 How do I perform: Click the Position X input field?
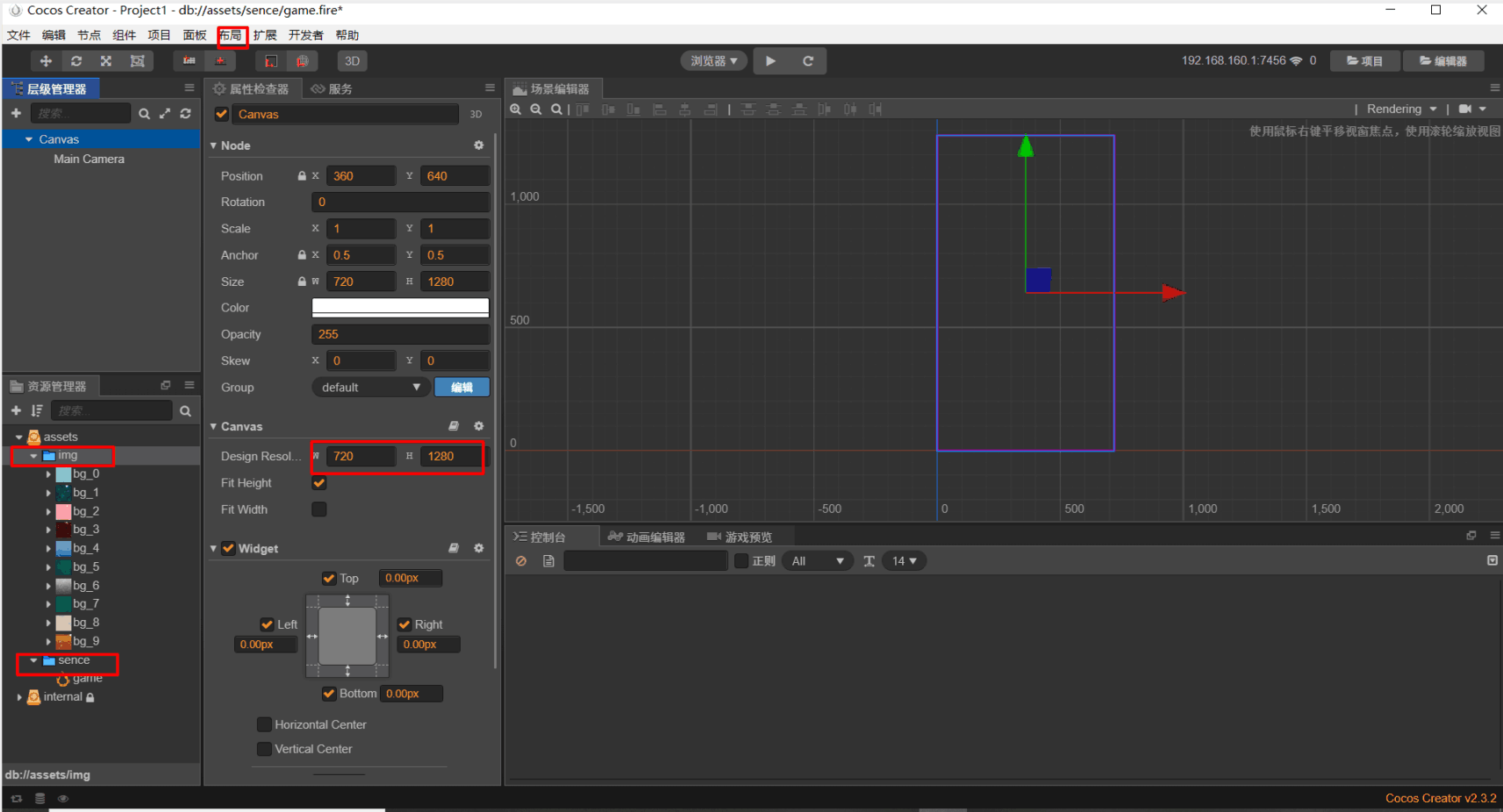pos(361,175)
